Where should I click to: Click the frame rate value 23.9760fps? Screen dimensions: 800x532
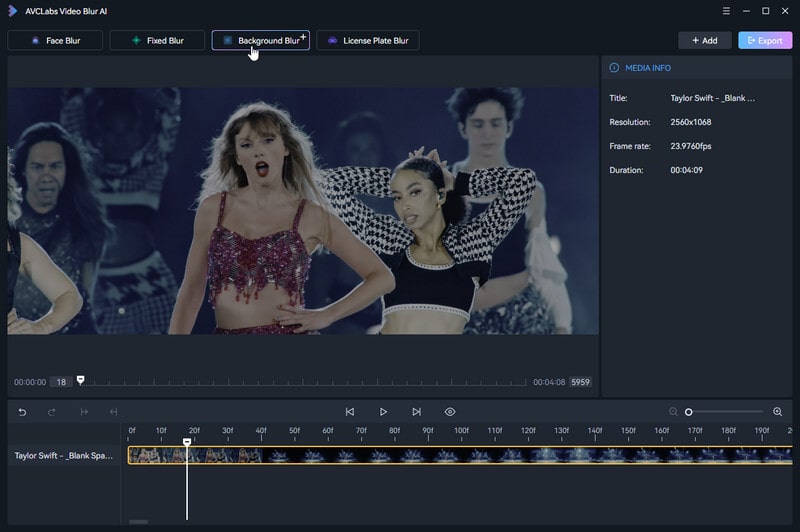pos(691,146)
